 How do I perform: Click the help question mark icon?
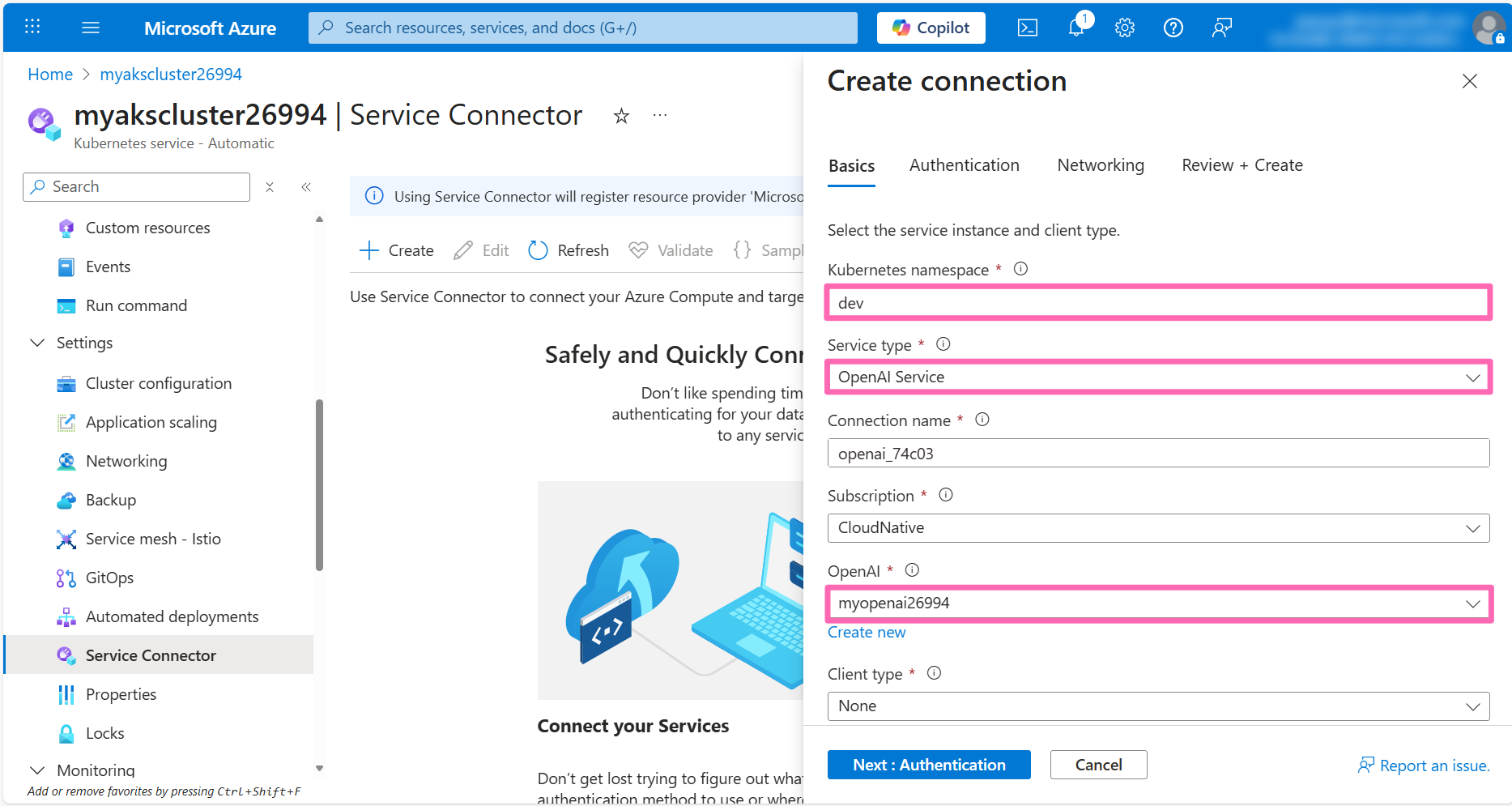[1173, 28]
